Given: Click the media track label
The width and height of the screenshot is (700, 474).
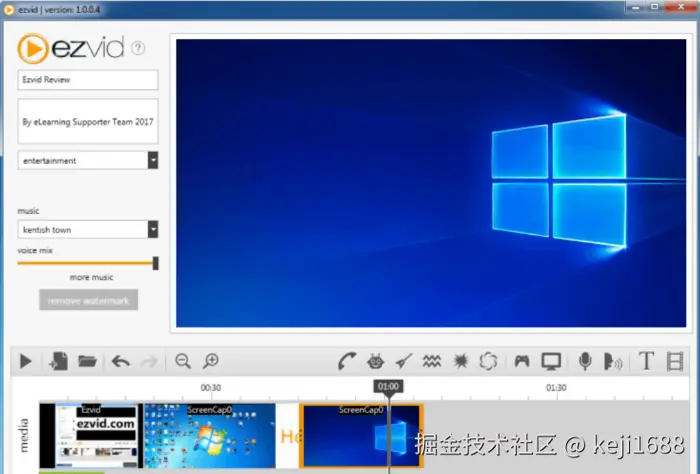Looking at the screenshot, I should [x=24, y=436].
